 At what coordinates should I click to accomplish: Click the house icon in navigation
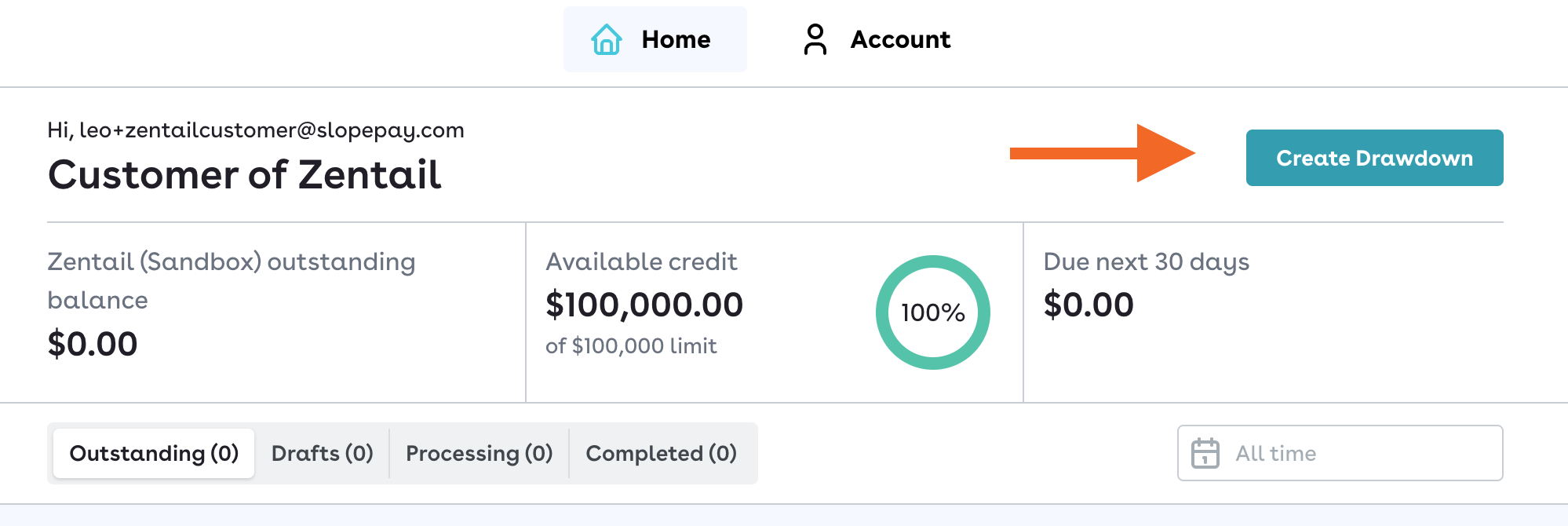606,39
